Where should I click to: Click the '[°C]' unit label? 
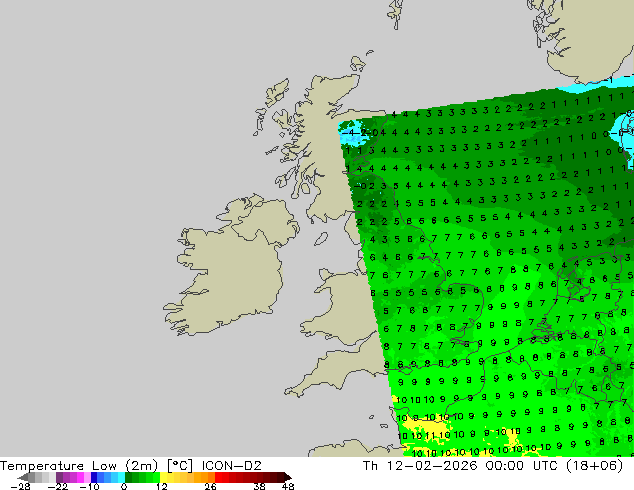pyautogui.click(x=180, y=466)
